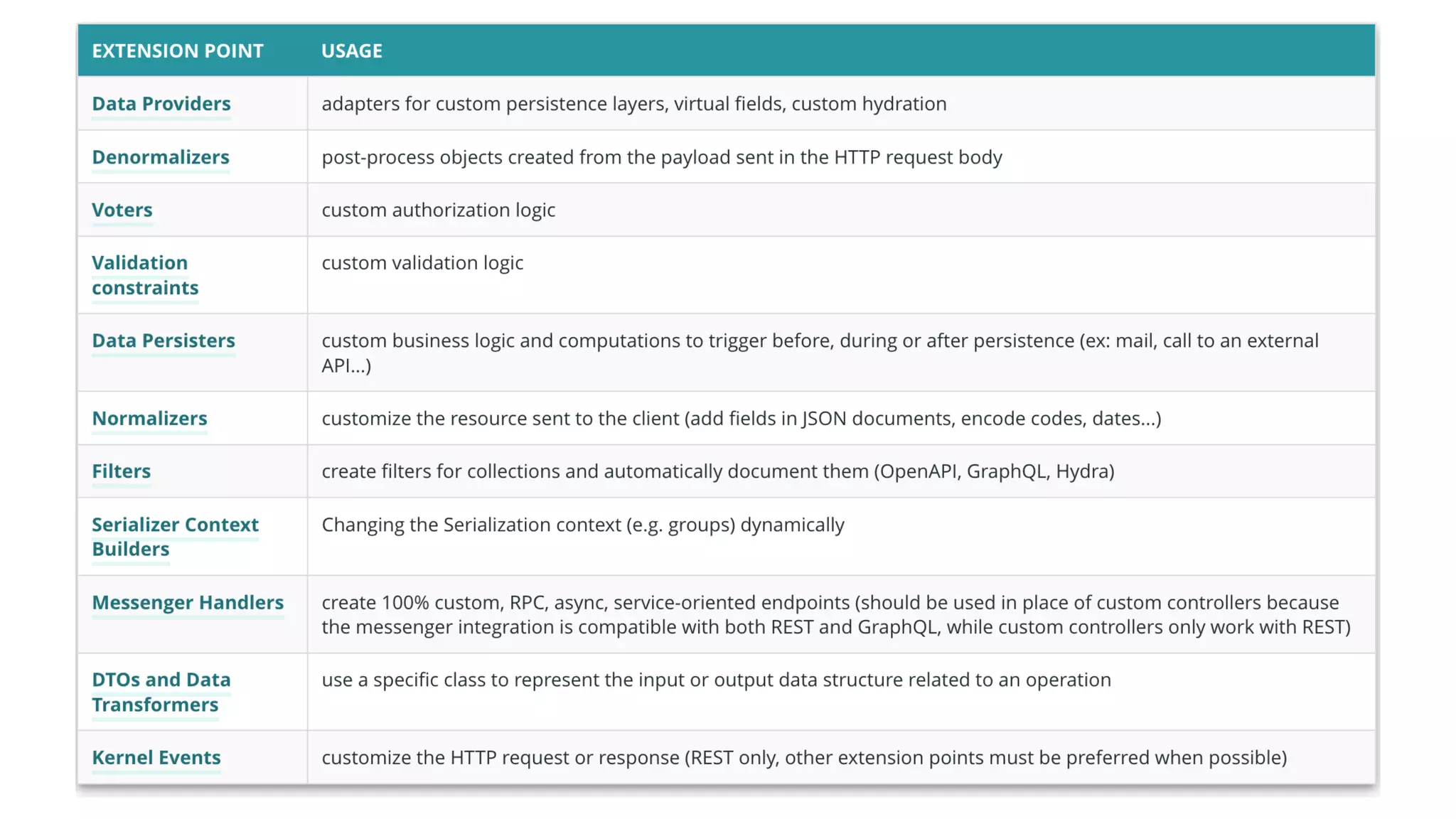Click the DTOs and Data Transformers link
Screen dimensions: 1456x819
(161, 692)
